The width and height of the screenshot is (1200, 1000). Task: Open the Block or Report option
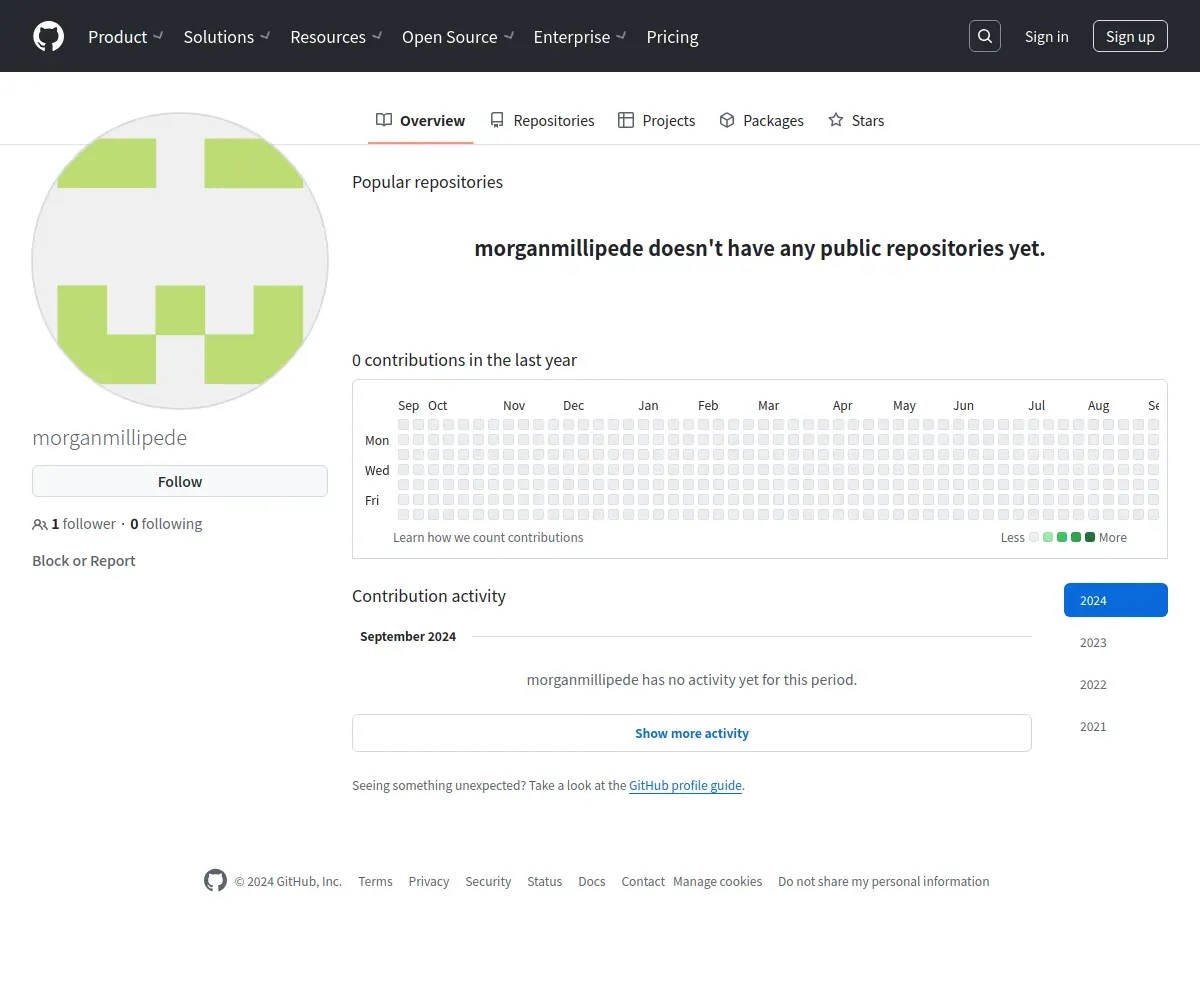click(x=84, y=561)
